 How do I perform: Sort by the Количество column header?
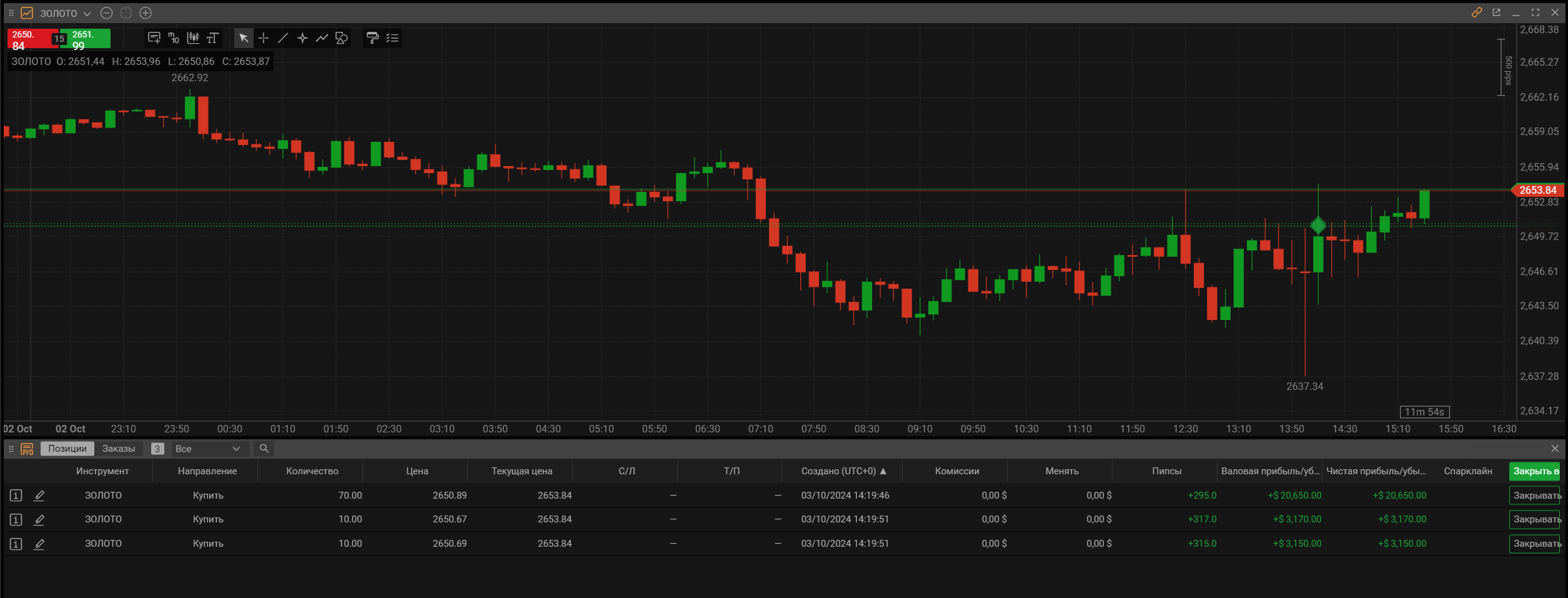point(312,471)
